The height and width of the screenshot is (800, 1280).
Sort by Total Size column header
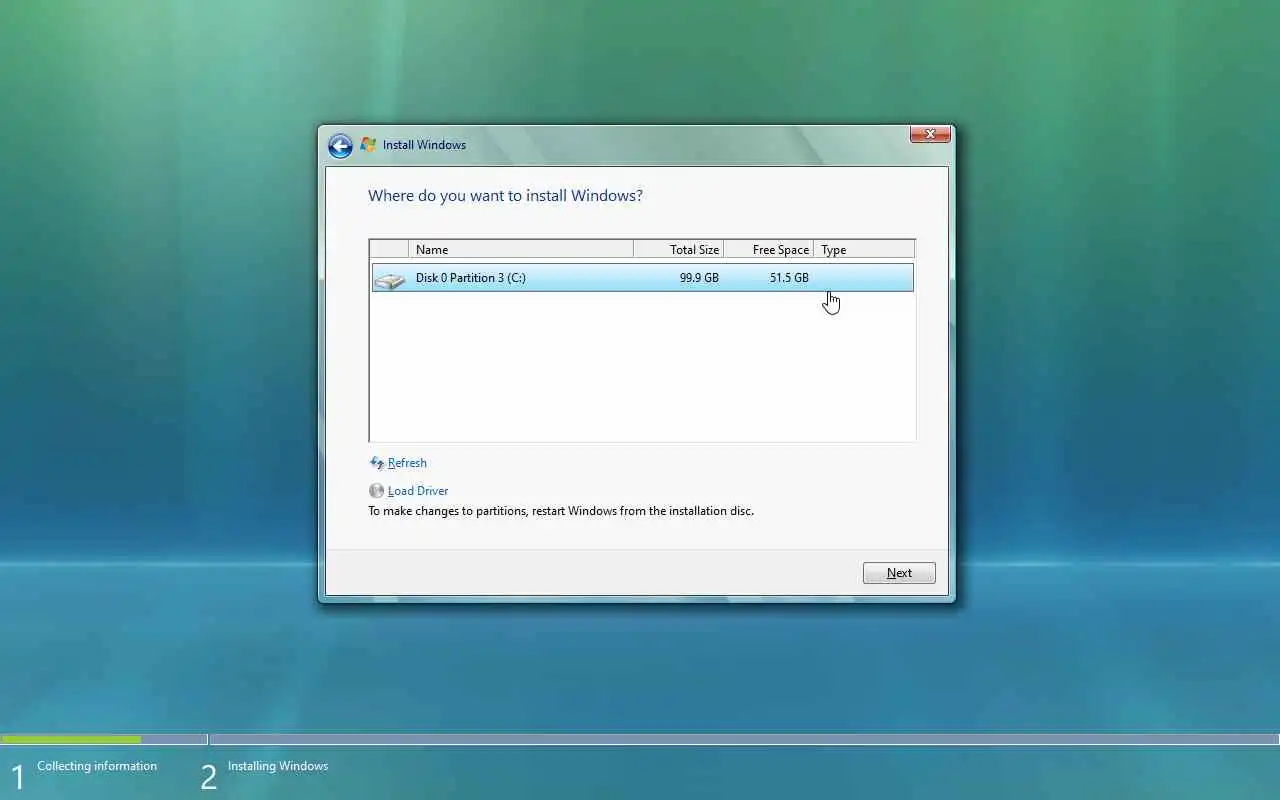point(679,250)
